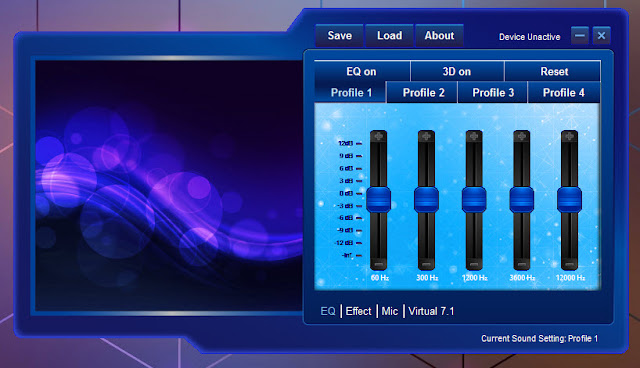Click Current Sound Setting: Profile 1 text

539,338
